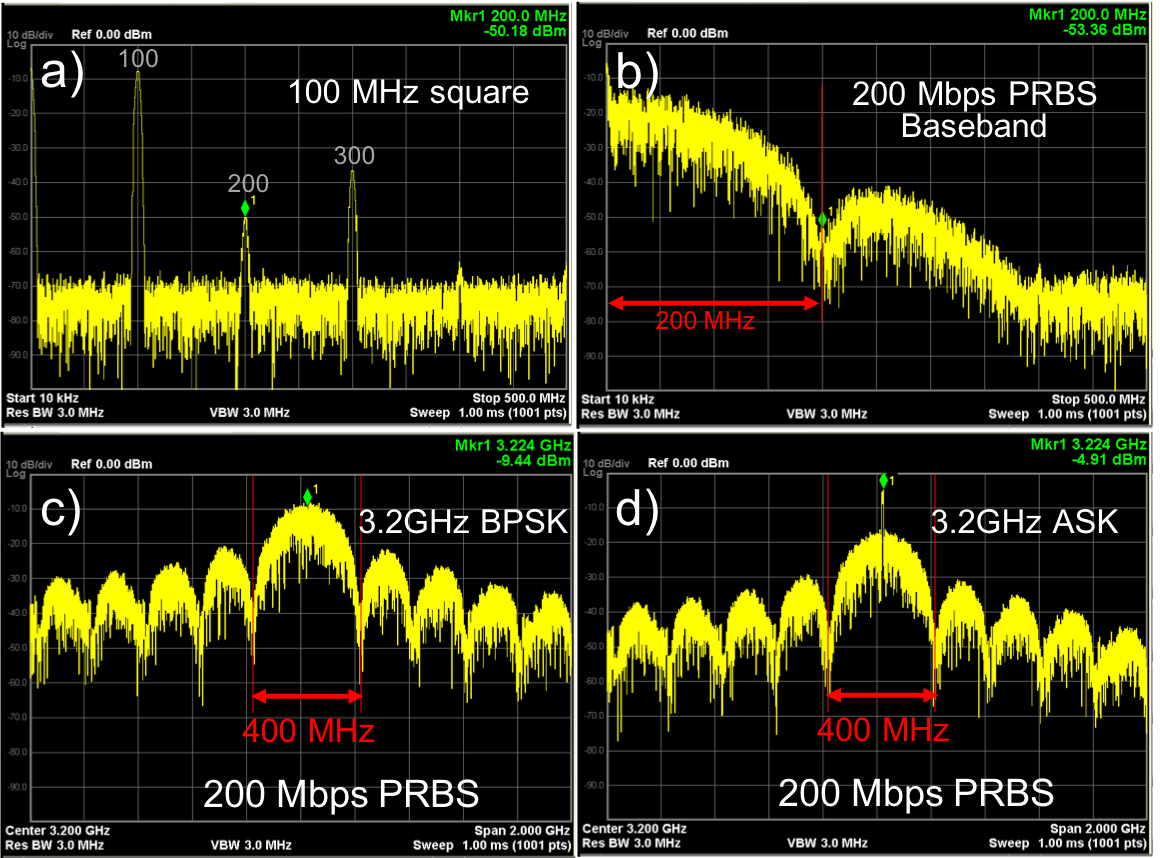Click the red 200 MHz arrow in panel b
This screenshot has height=858, width=1160.
point(715,302)
